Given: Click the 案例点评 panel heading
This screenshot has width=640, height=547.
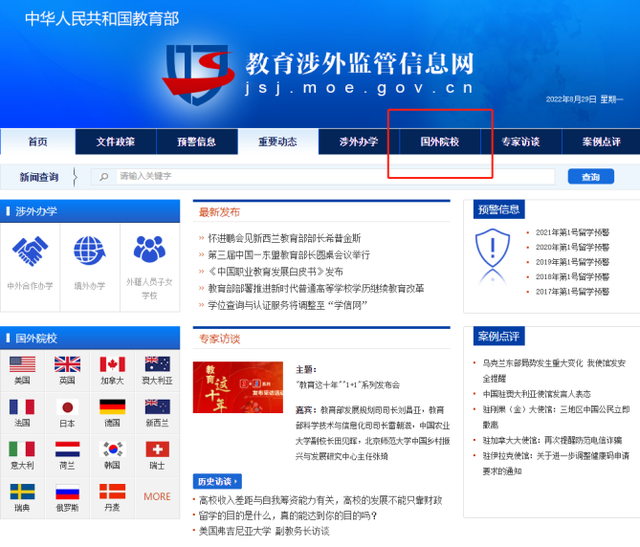Looking at the screenshot, I should [499, 336].
